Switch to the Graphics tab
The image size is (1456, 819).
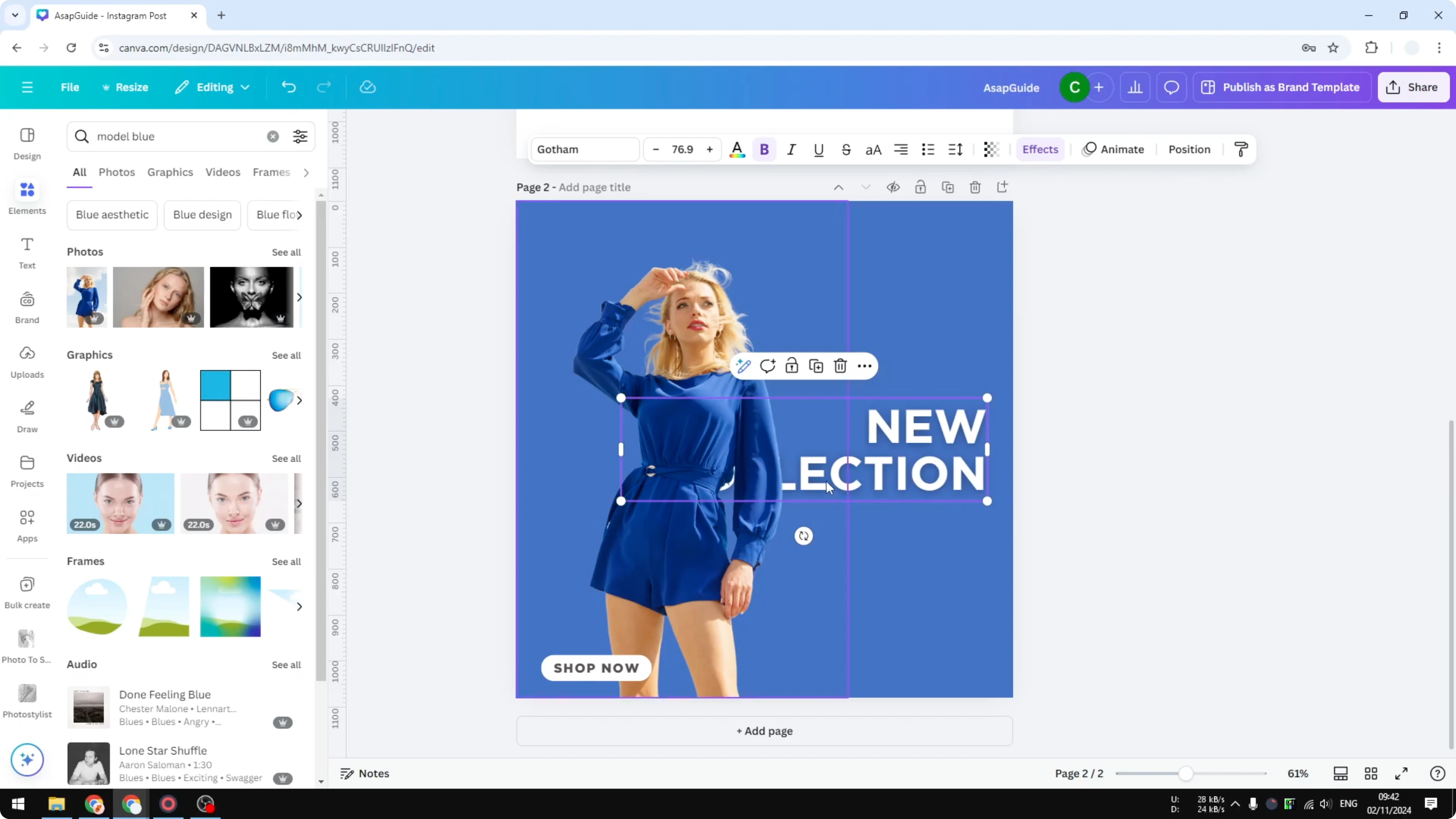coord(170,173)
